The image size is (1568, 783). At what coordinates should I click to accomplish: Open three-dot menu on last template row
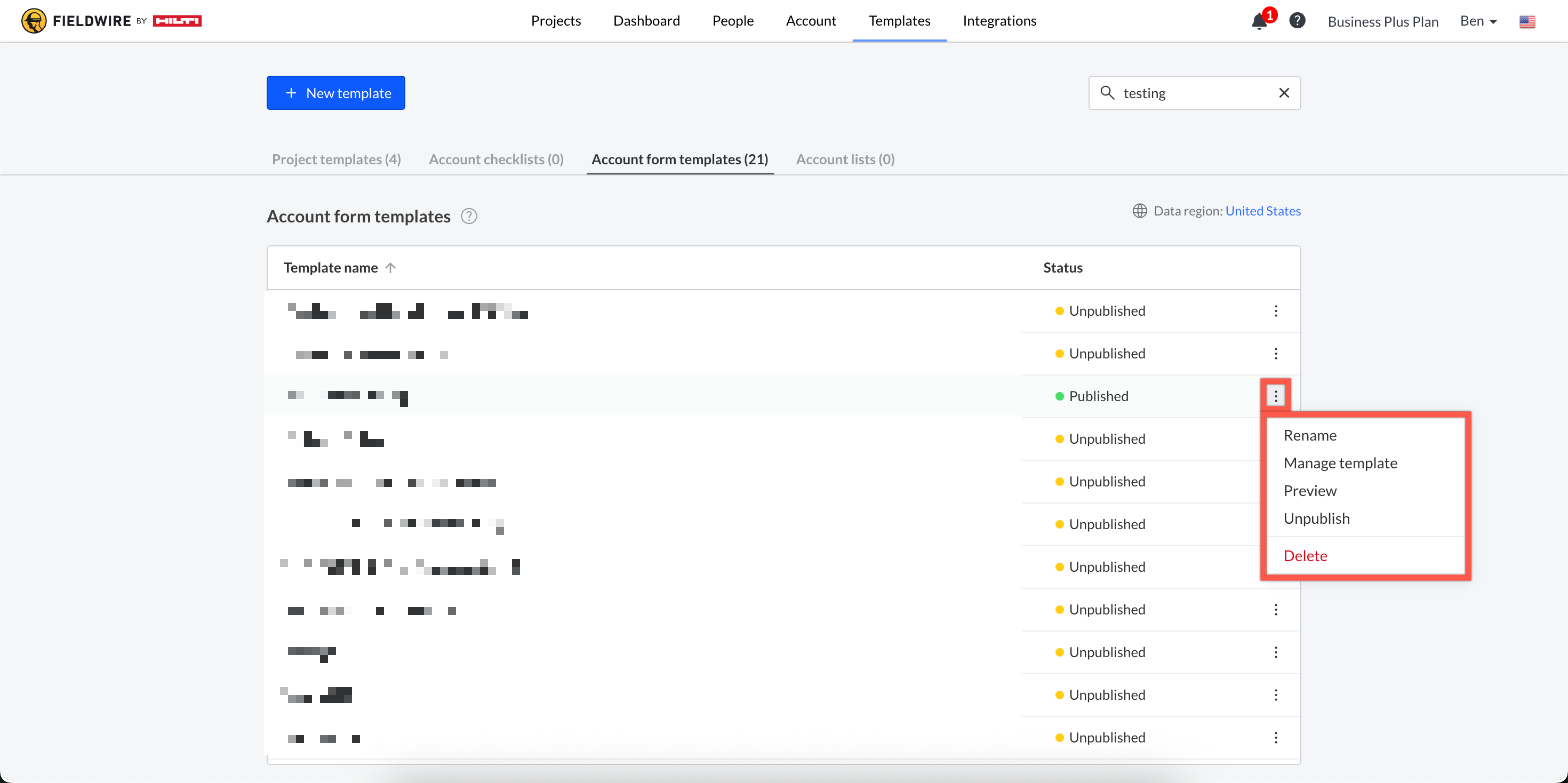click(1275, 737)
